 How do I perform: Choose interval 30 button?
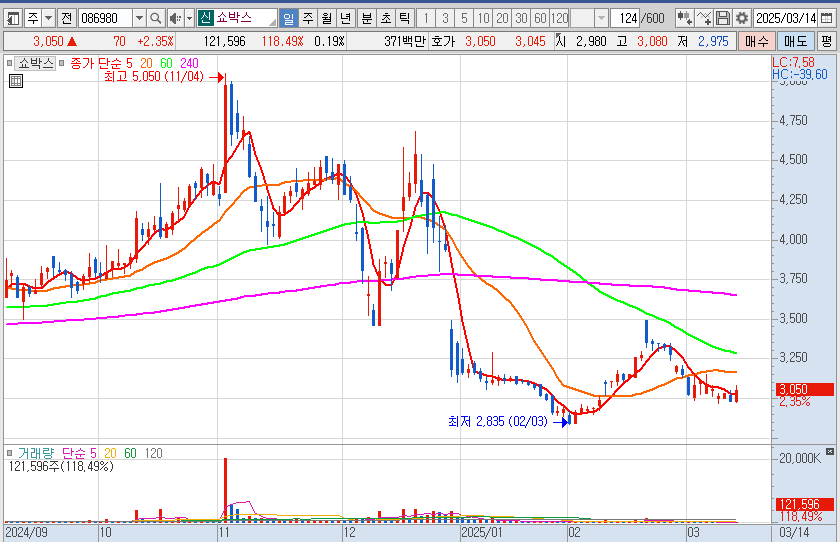point(521,19)
